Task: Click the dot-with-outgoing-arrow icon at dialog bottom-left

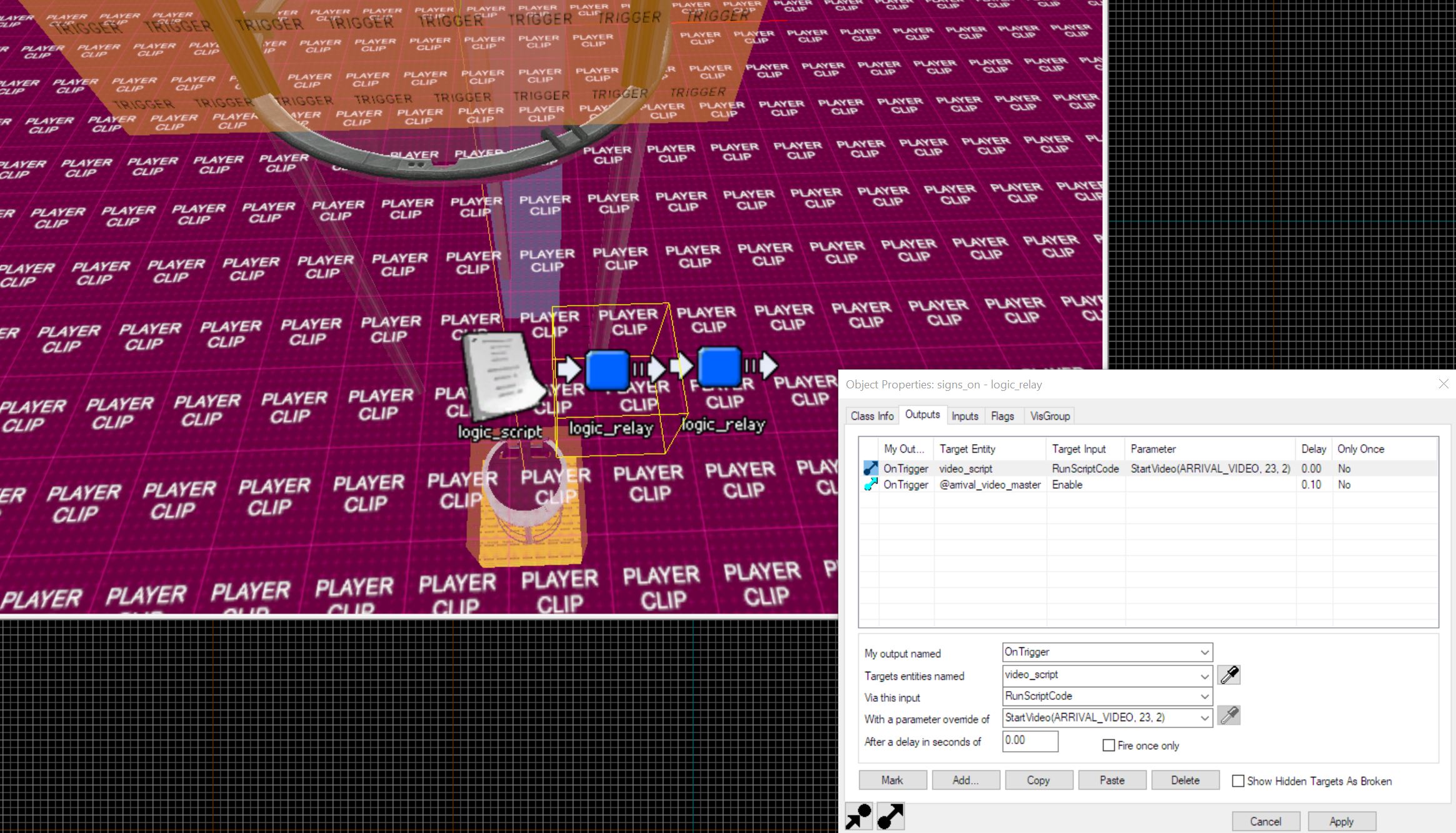Action: click(x=891, y=817)
